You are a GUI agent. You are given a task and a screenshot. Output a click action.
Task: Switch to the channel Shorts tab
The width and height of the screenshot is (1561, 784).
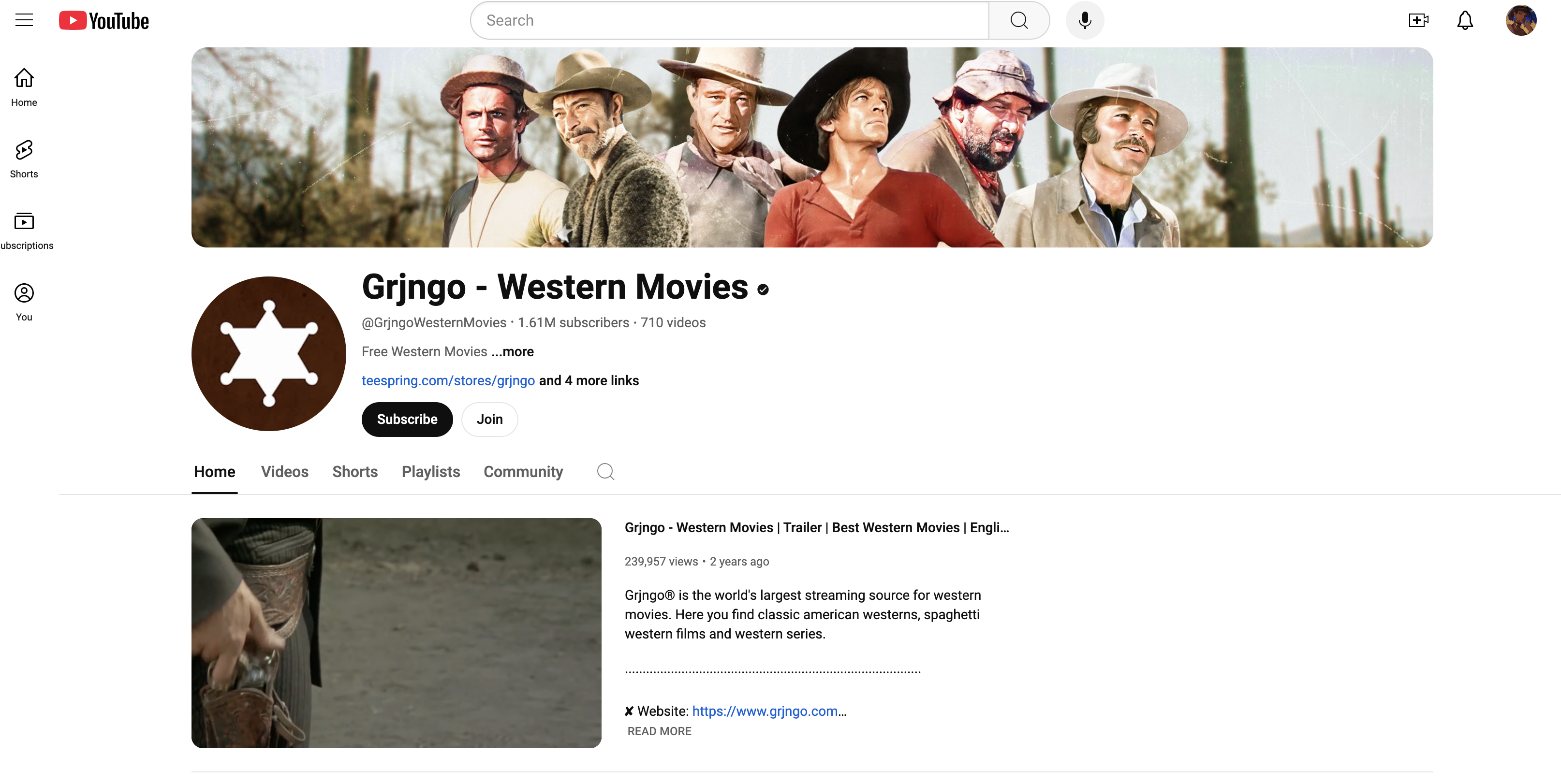point(355,471)
